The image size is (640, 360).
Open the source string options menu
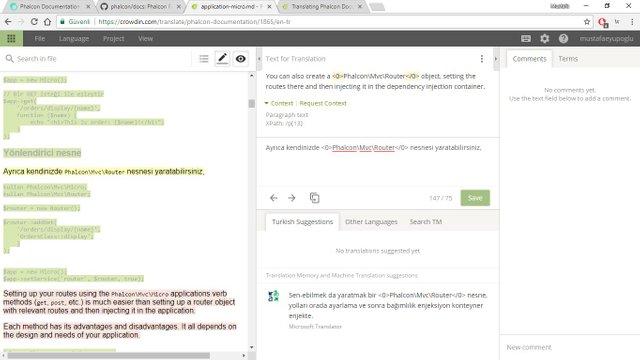(482, 59)
